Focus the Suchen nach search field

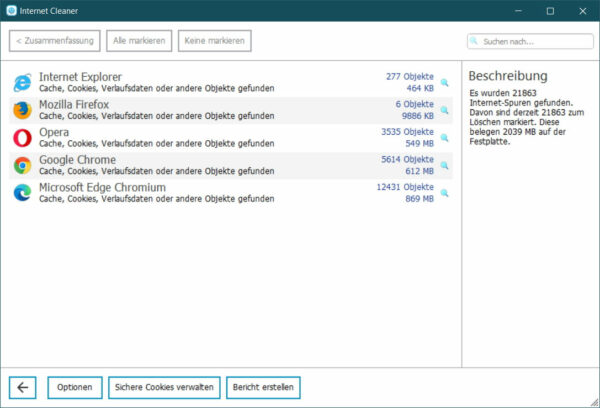click(x=530, y=41)
